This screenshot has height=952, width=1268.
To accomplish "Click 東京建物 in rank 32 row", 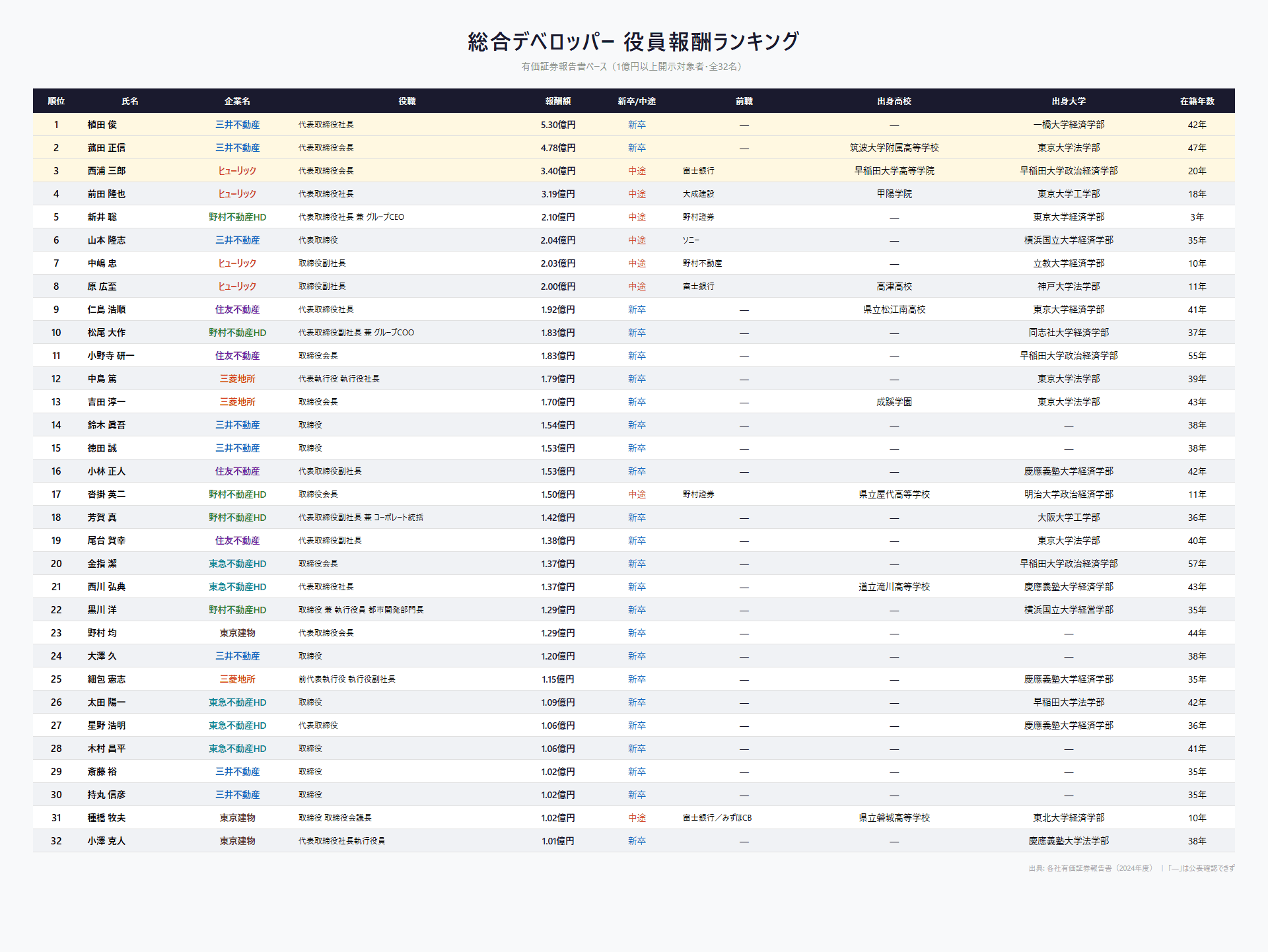I will tap(237, 841).
